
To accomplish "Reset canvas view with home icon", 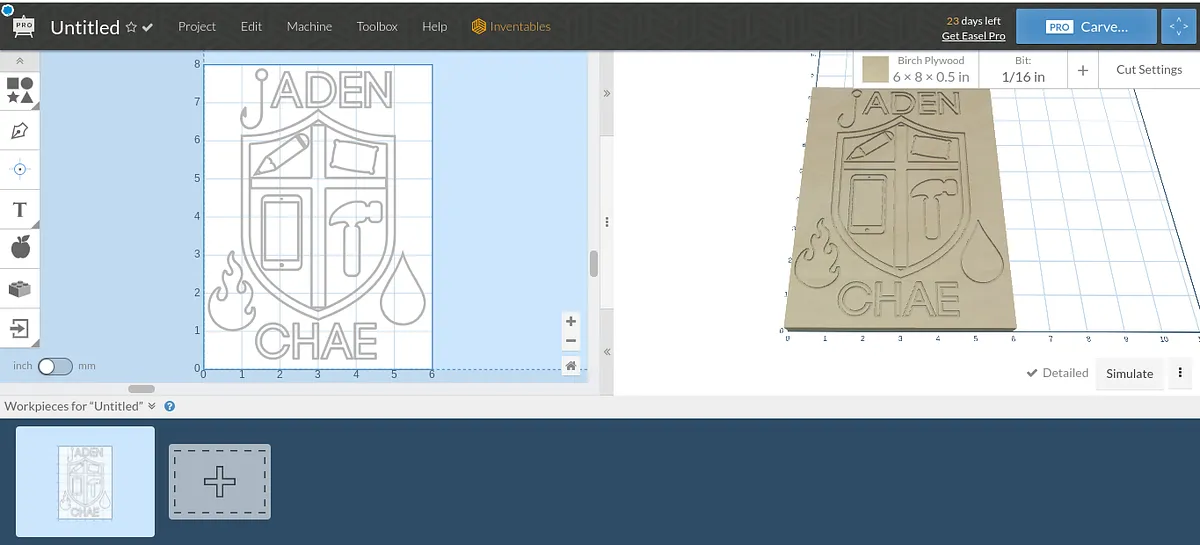I will tap(570, 366).
